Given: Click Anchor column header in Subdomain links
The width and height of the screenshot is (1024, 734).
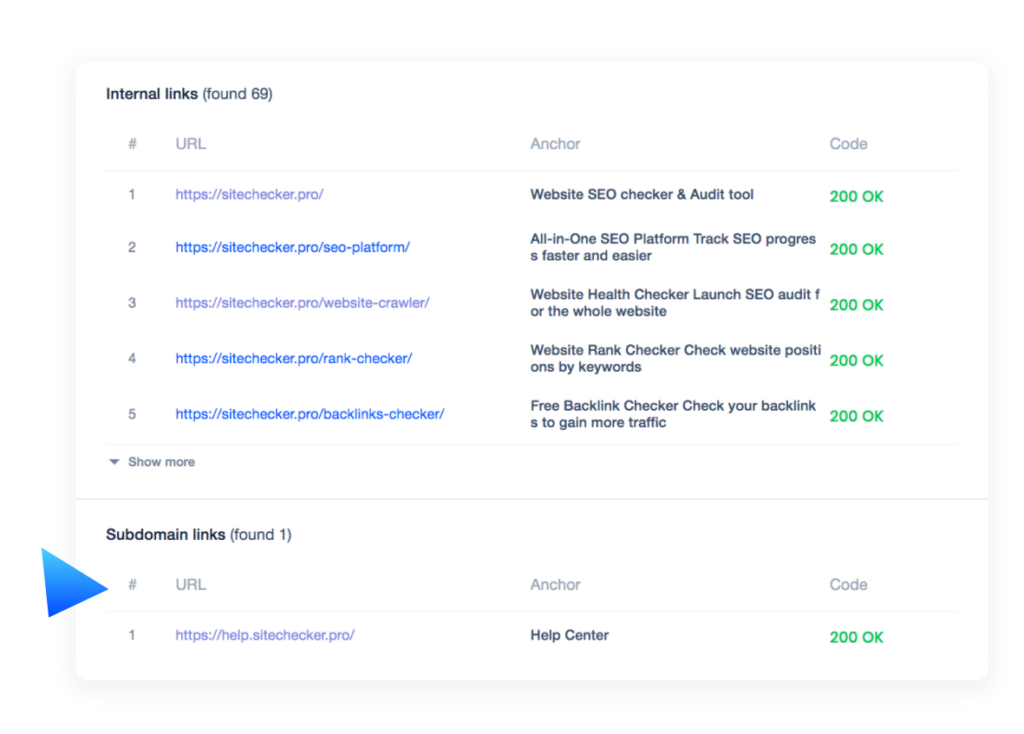Looking at the screenshot, I should click(555, 584).
